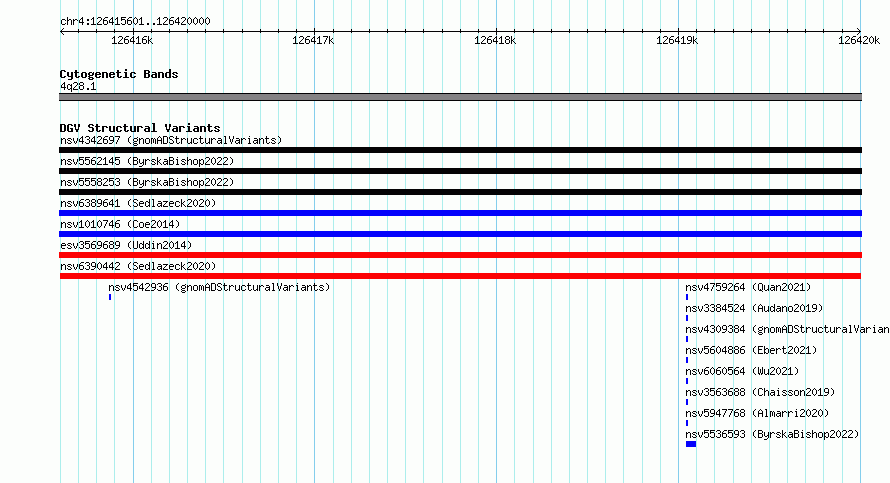Open nsv5536593 (ByrskaBishop2022) variant label

pyautogui.click(x=772, y=434)
